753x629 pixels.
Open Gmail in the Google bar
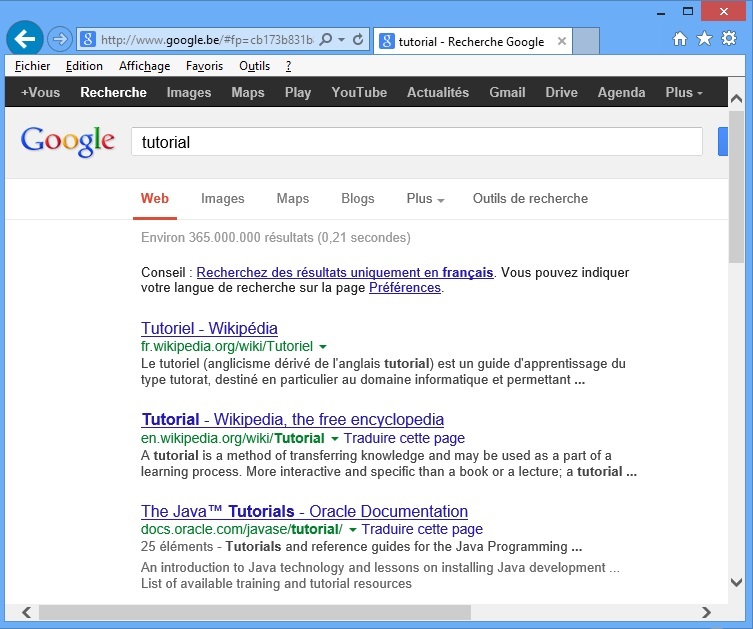pos(507,92)
